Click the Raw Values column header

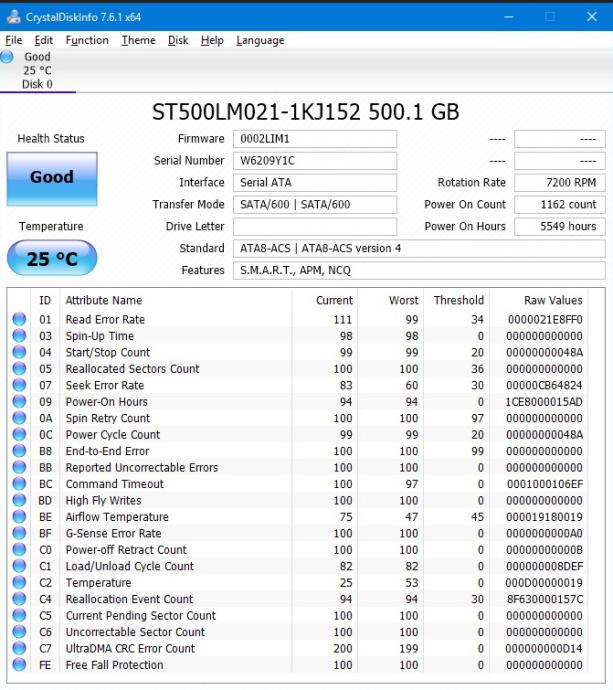tap(539, 300)
